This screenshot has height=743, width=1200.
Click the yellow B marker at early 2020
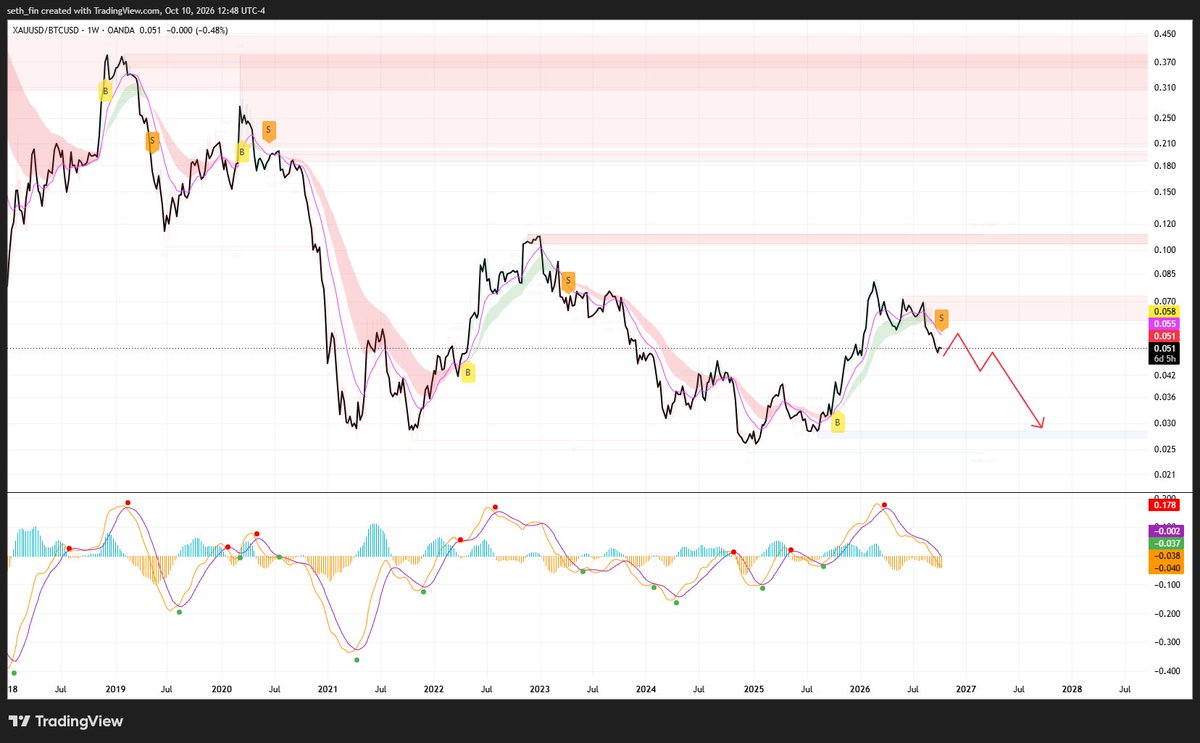241,152
